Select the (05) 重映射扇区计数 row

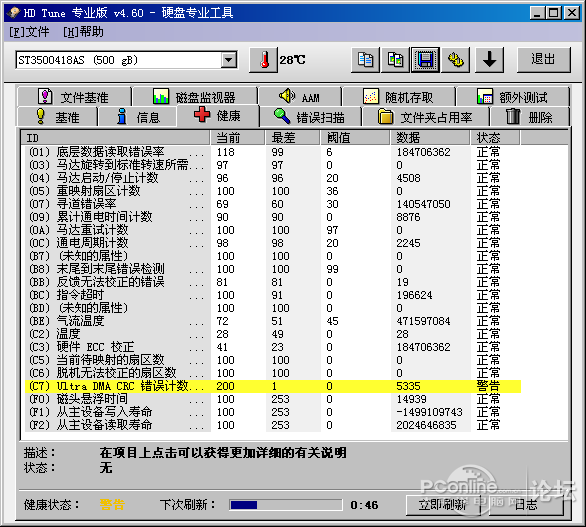[273, 191]
